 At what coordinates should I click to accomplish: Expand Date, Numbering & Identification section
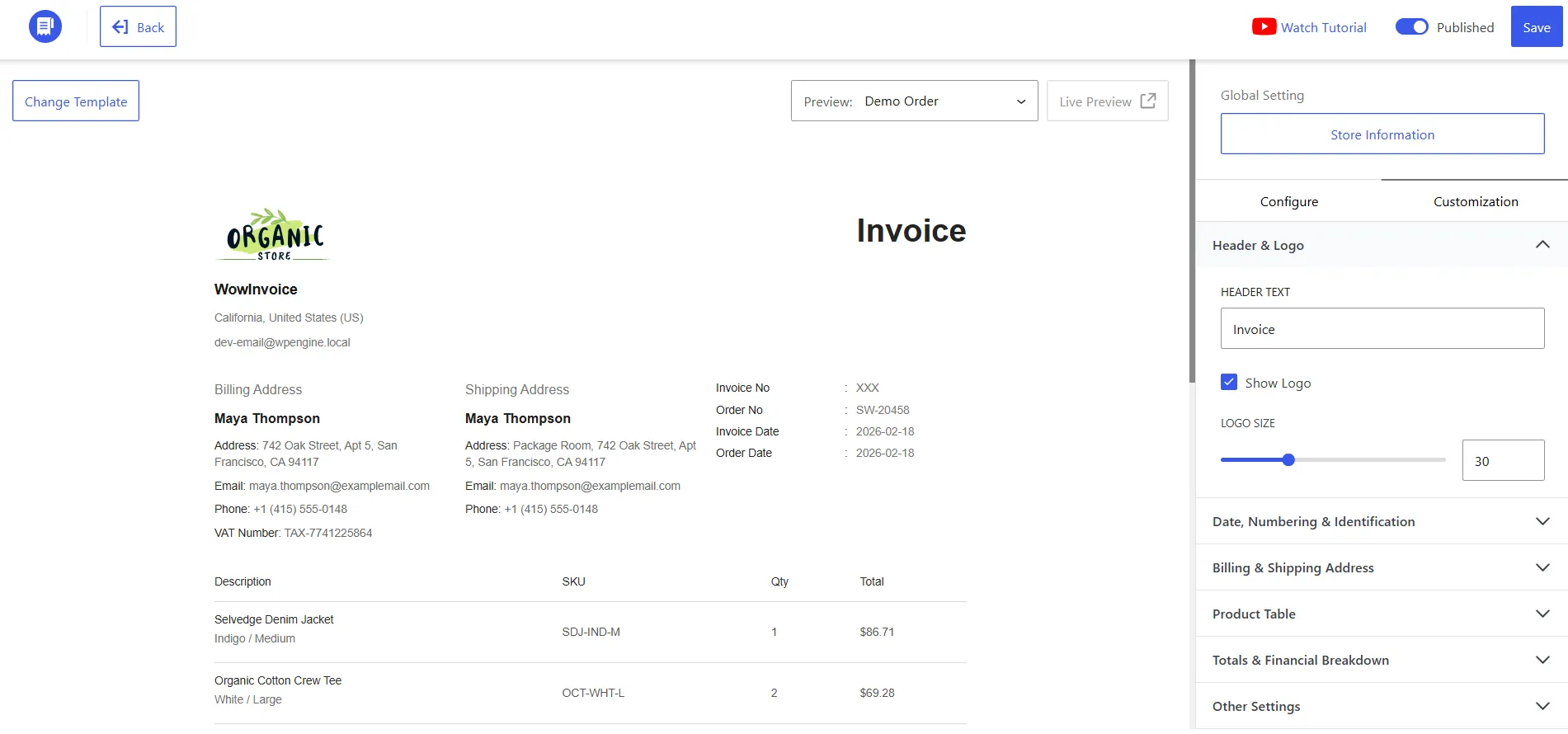pos(1382,521)
